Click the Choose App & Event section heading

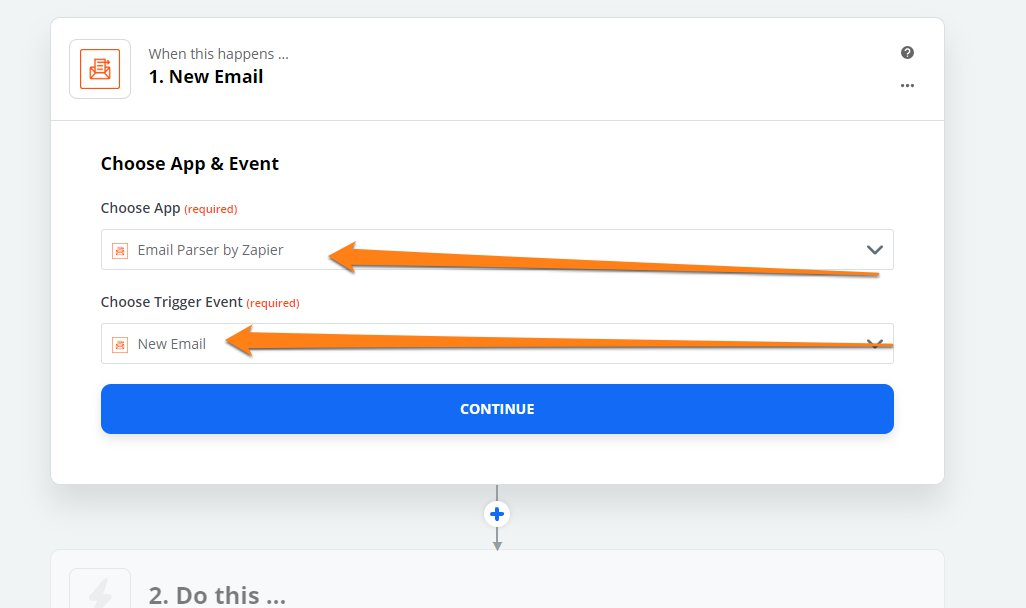click(190, 164)
